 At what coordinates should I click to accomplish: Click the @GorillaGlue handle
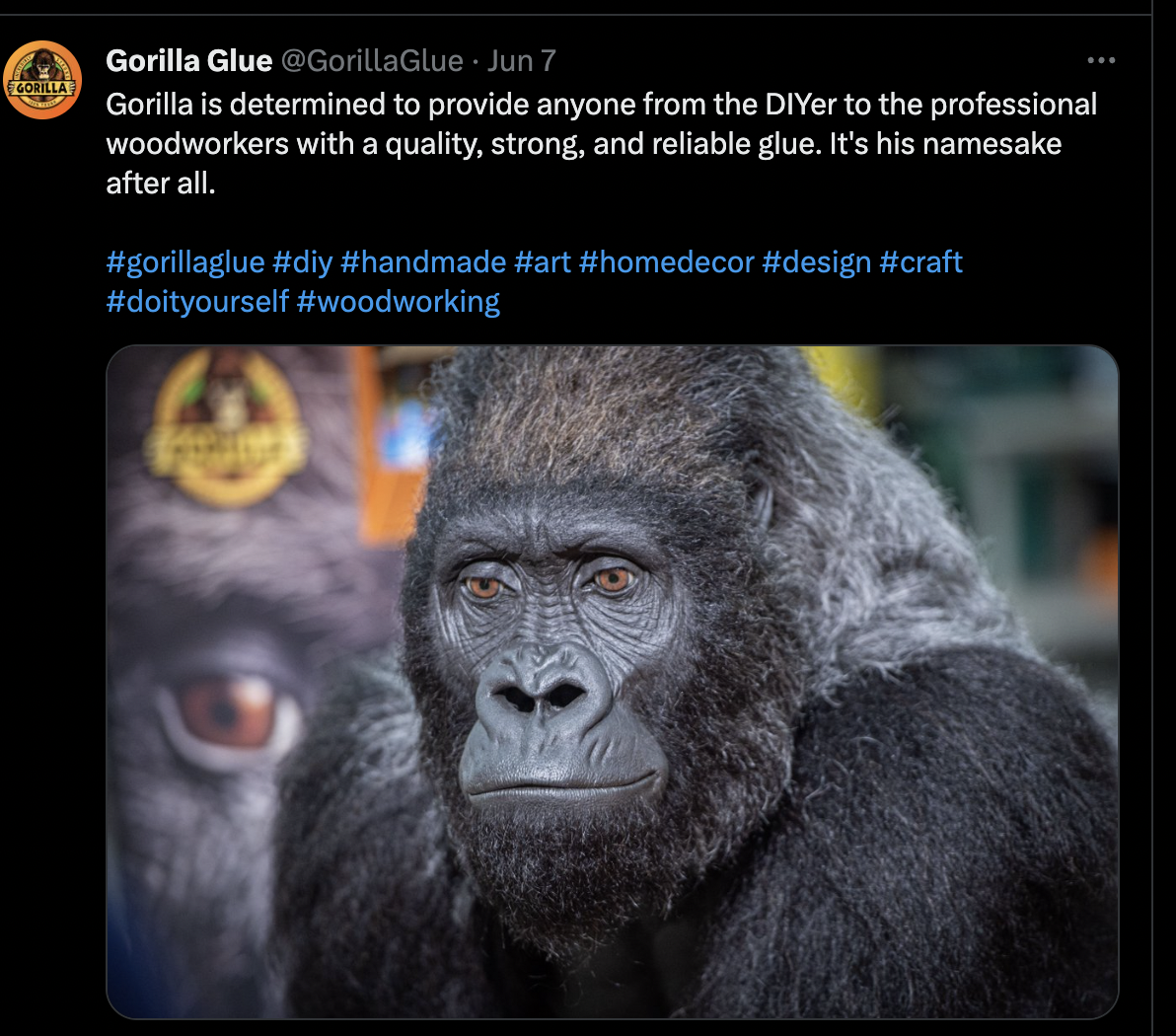click(372, 61)
